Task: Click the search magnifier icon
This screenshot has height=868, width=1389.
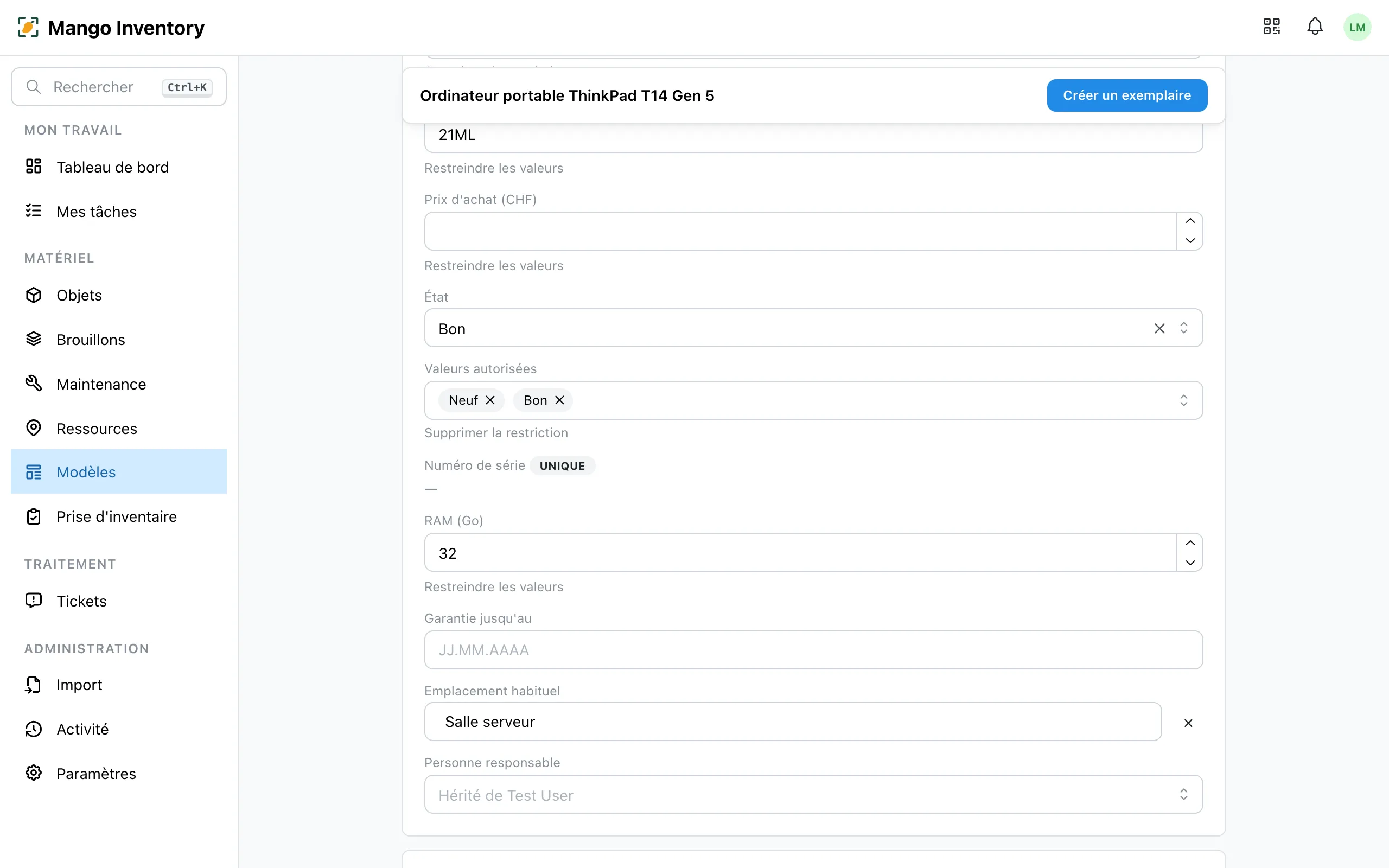Action: [34, 87]
